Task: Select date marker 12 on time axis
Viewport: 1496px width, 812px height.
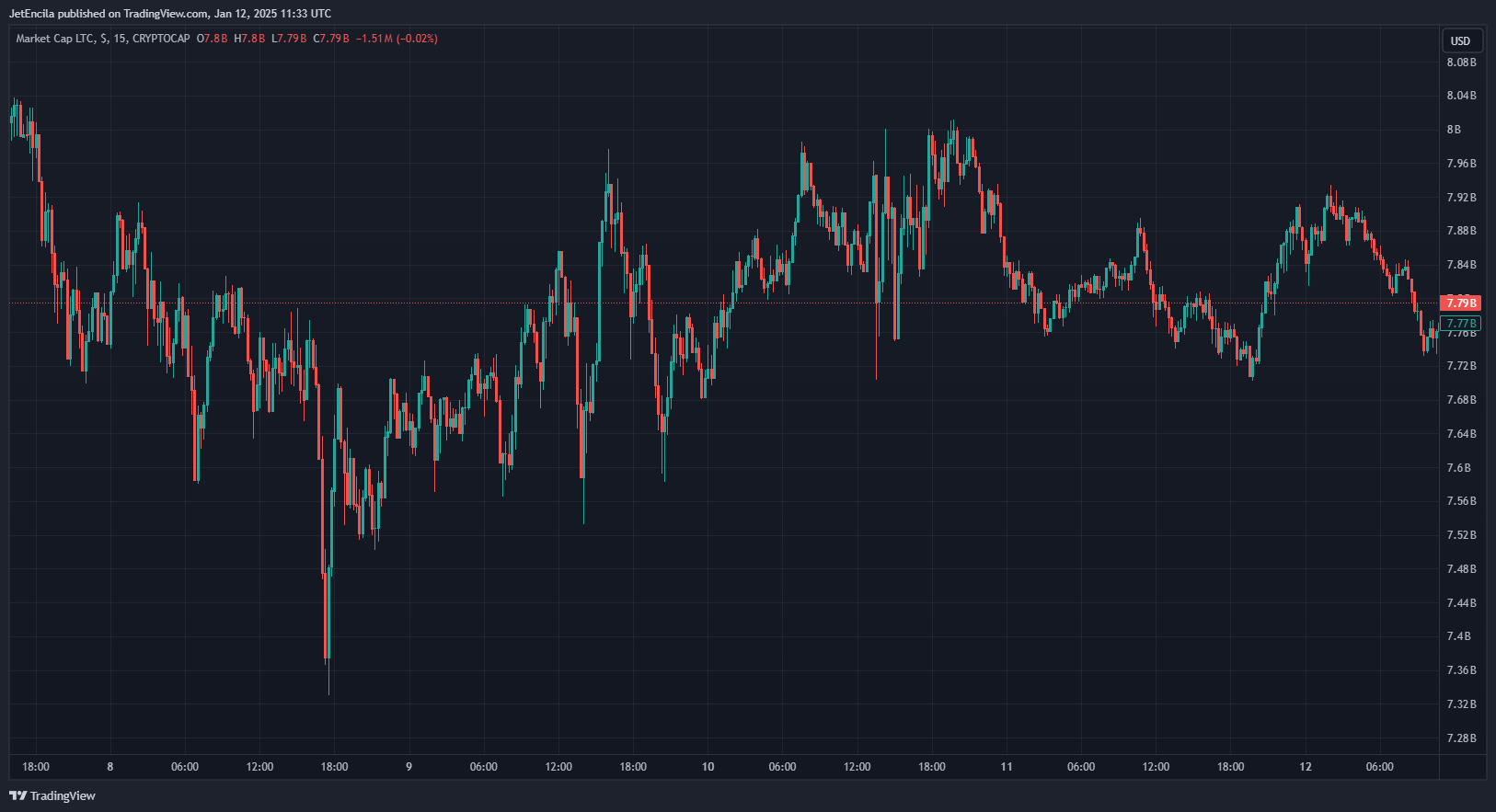Action: pos(1306,767)
